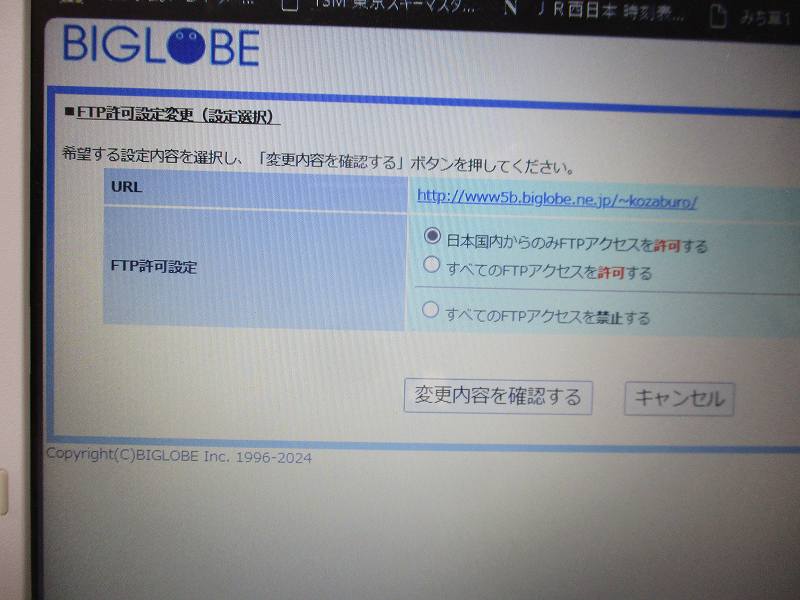The image size is (800, 600).
Task: Click the Copyright BIGLOBE Inc. footer text
Action: pyautogui.click(x=179, y=457)
